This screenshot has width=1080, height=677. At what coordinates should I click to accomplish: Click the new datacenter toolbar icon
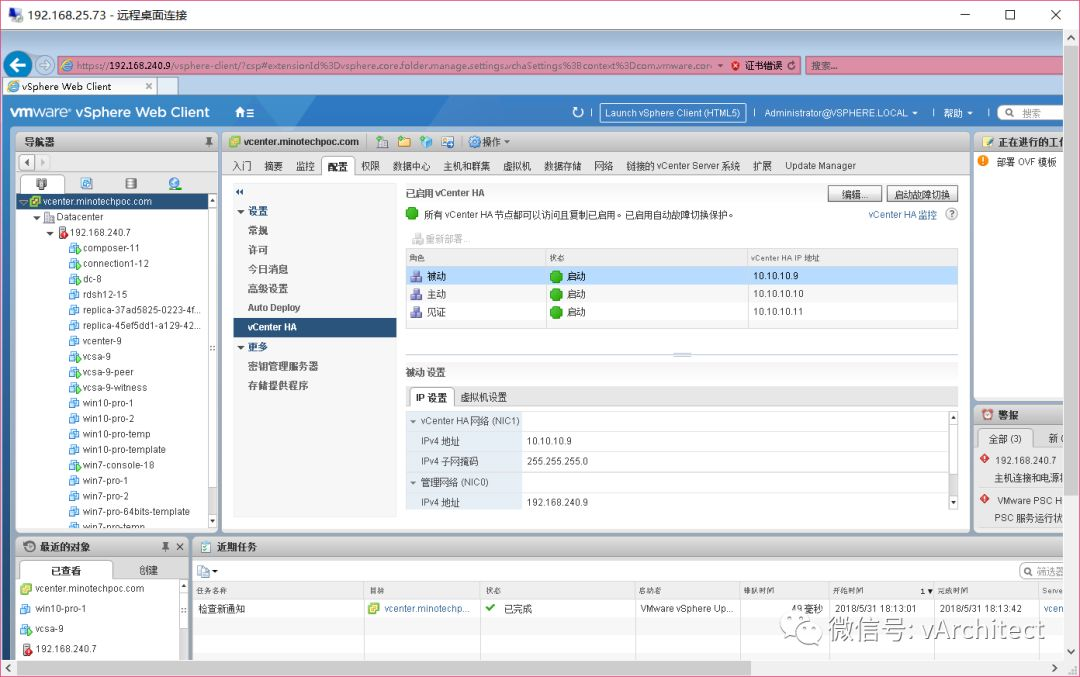(x=382, y=142)
